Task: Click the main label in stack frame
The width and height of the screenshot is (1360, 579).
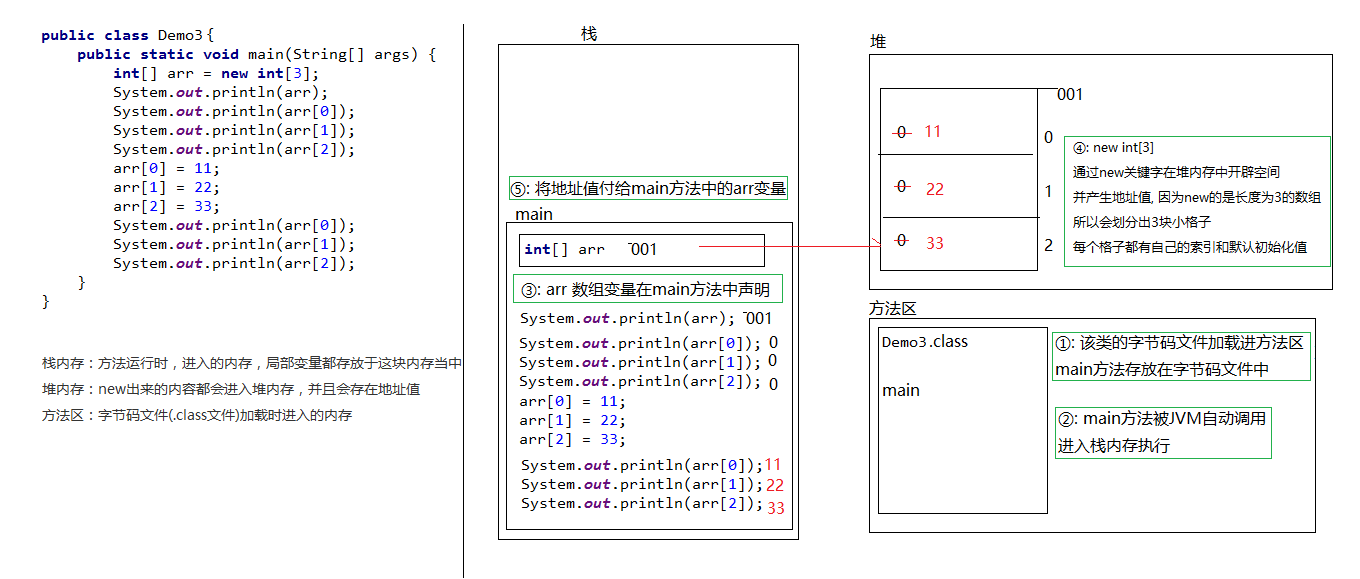Action: click(534, 214)
